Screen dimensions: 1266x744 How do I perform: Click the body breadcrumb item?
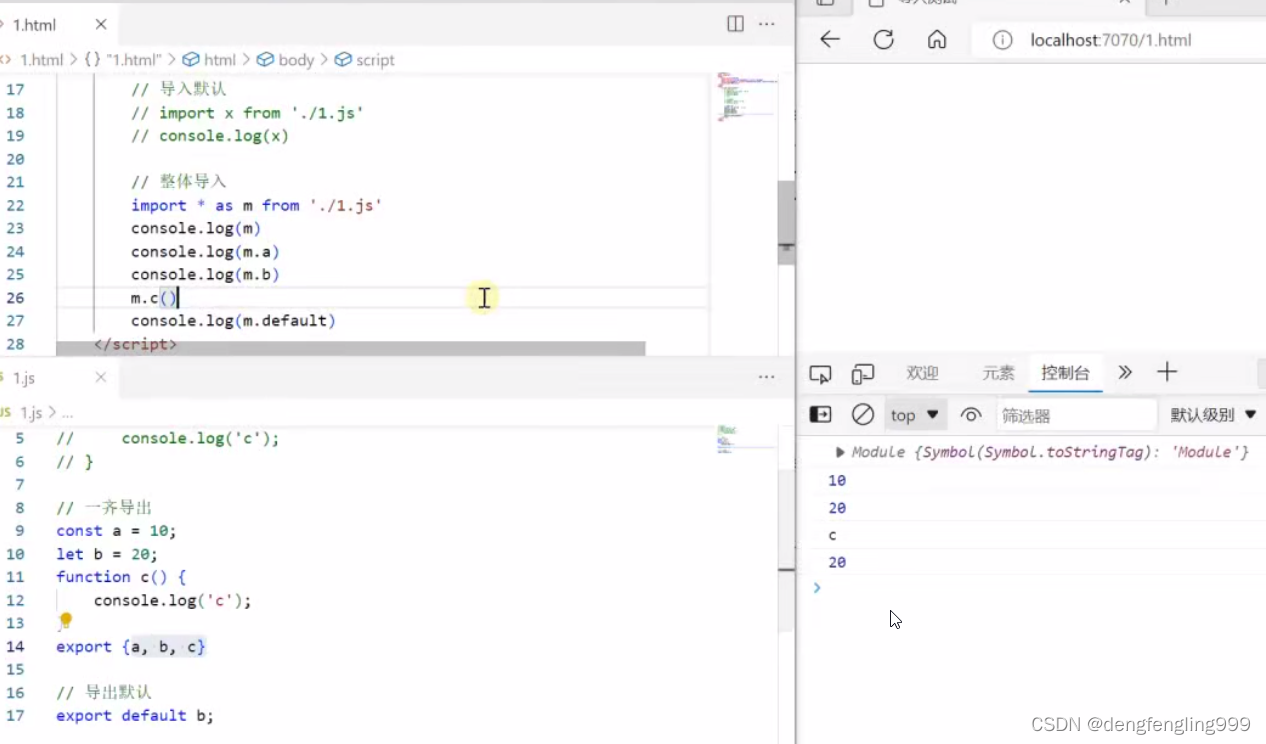click(286, 60)
